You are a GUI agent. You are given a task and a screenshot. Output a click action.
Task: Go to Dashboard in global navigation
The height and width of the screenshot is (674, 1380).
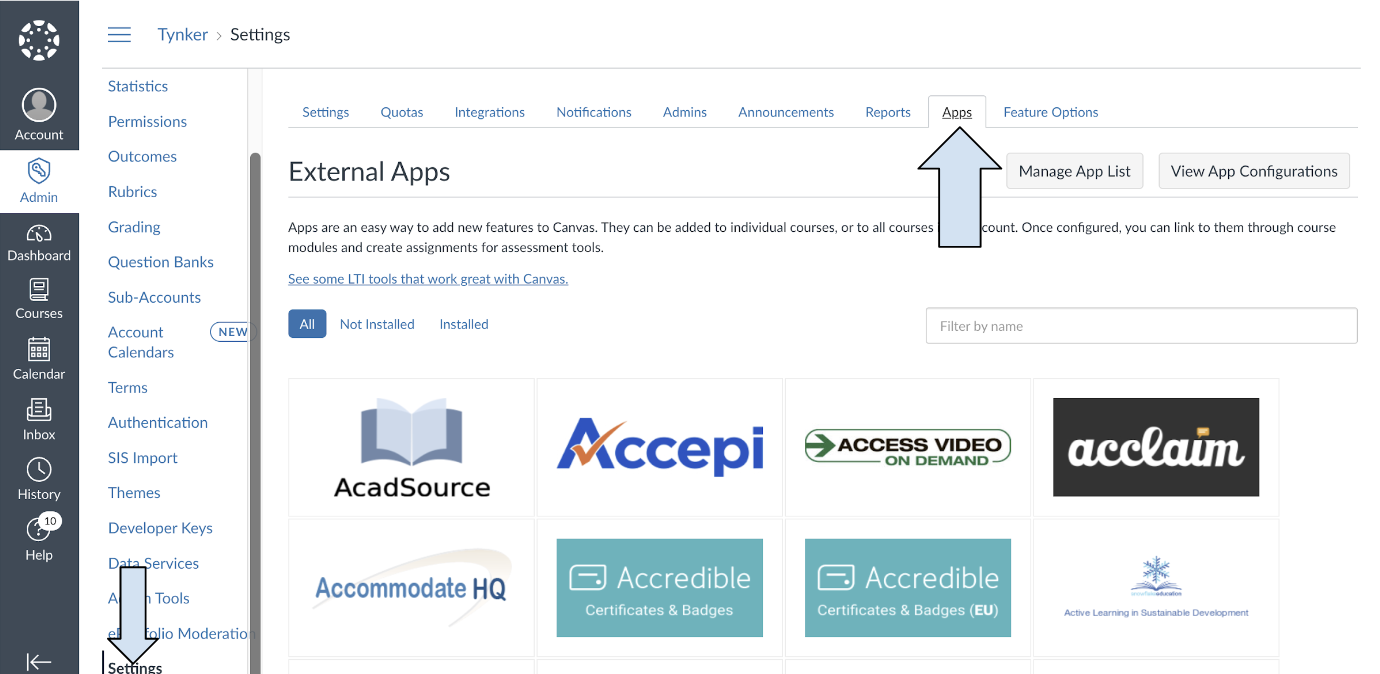pyautogui.click(x=39, y=243)
